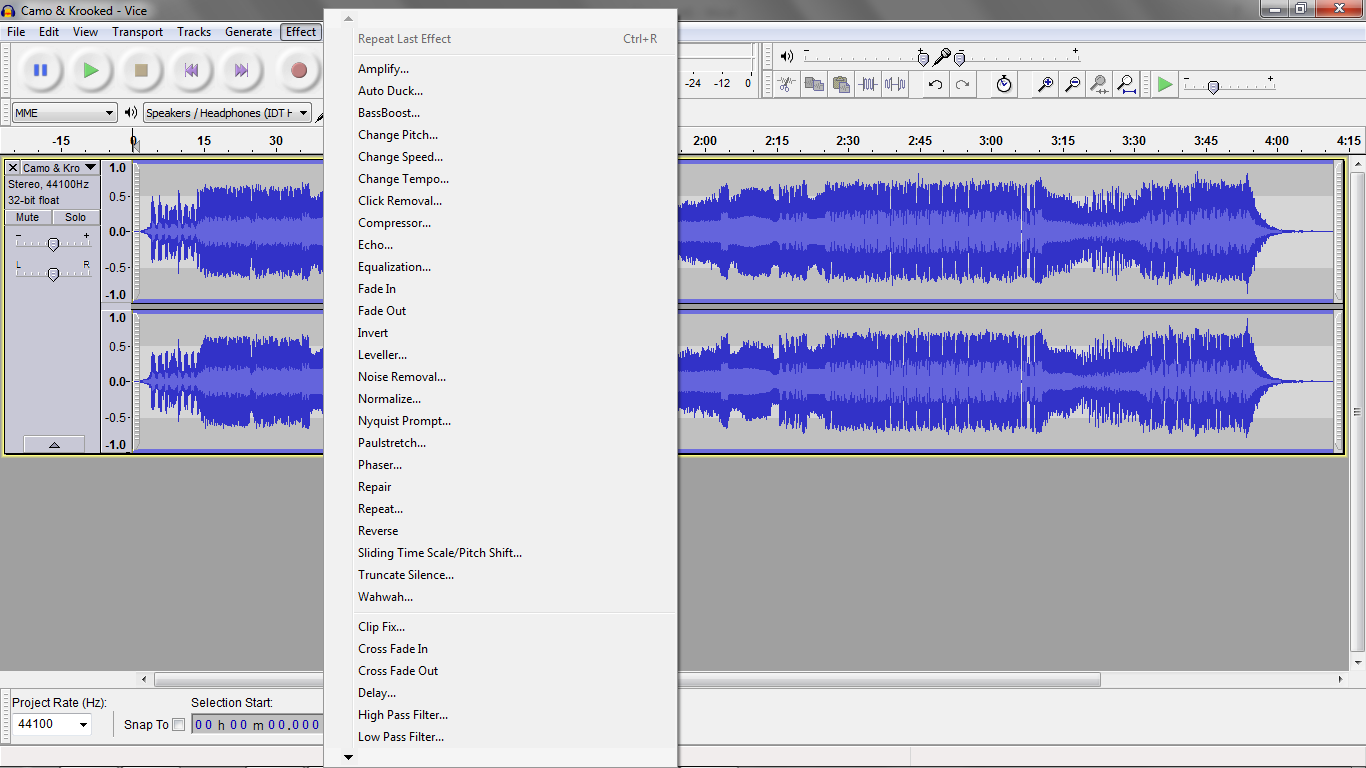Viewport: 1366px width, 768px height.
Task: Click the Fit Project in Window icon
Action: [1126, 84]
